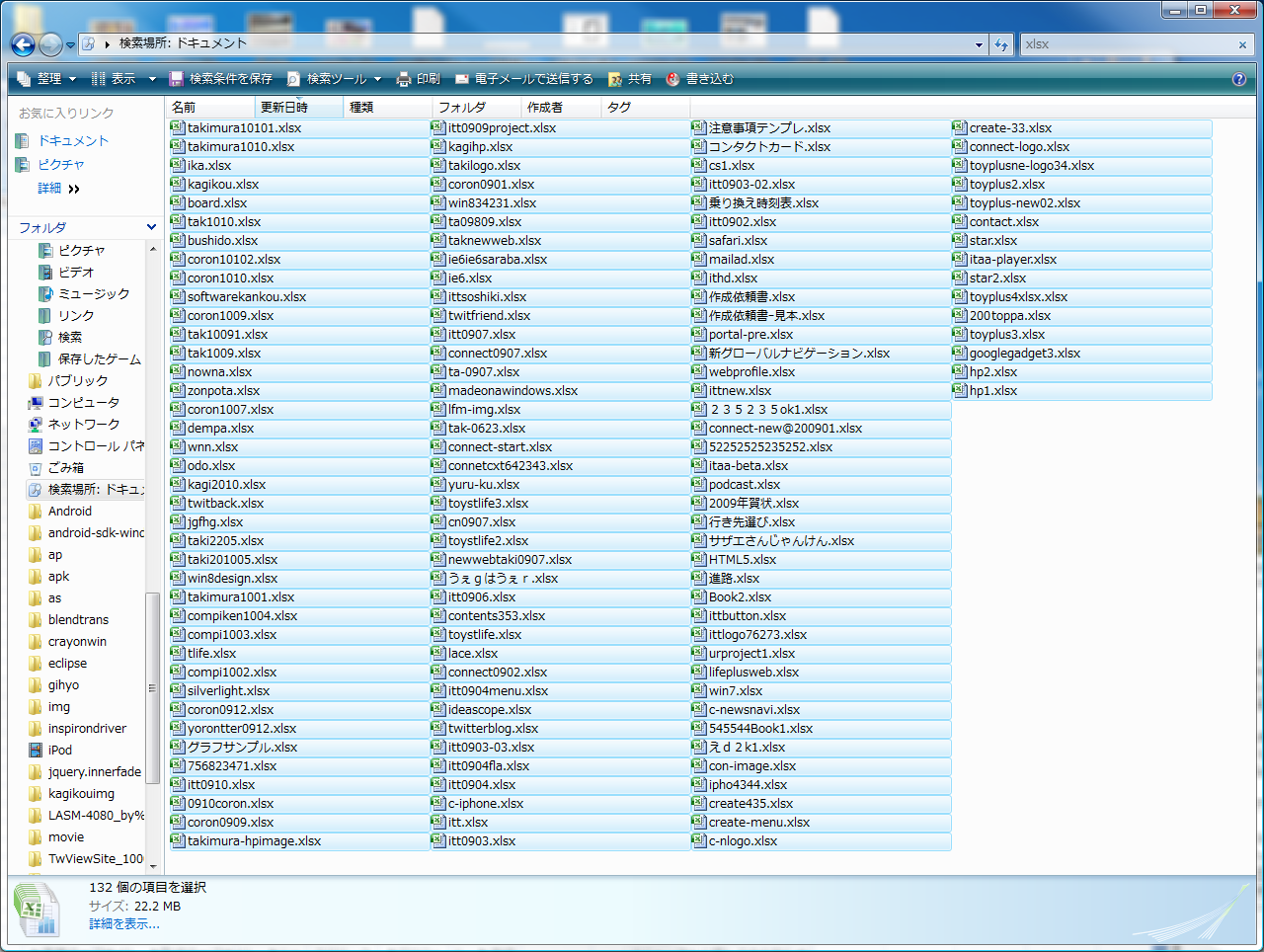Click the 書き込む burn button

pos(700,79)
